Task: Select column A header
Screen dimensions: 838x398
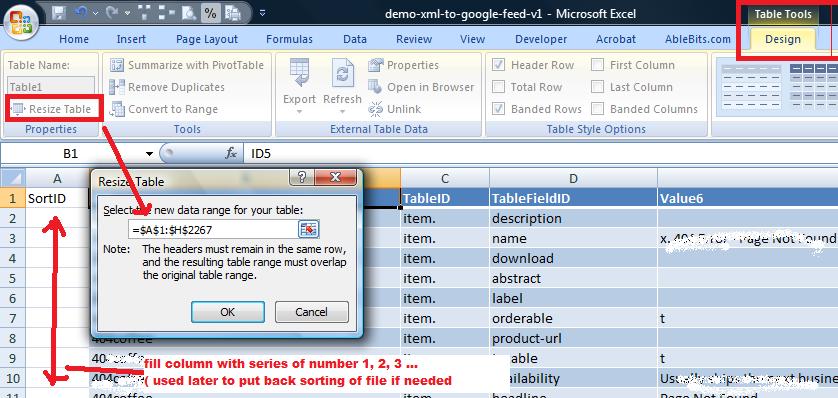Action: (x=57, y=178)
